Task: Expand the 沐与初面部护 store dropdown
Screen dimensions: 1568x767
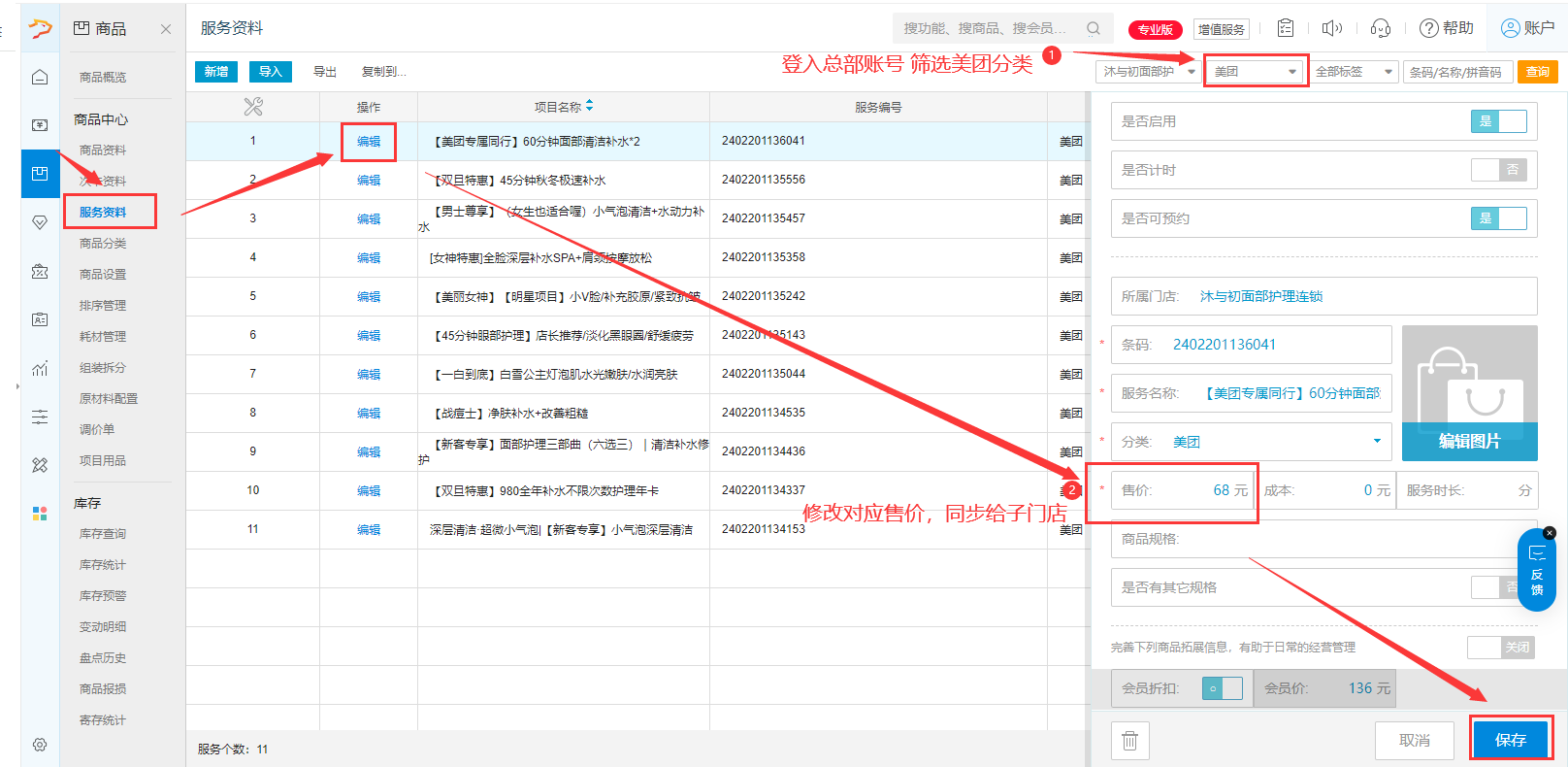Action: (x=1148, y=72)
